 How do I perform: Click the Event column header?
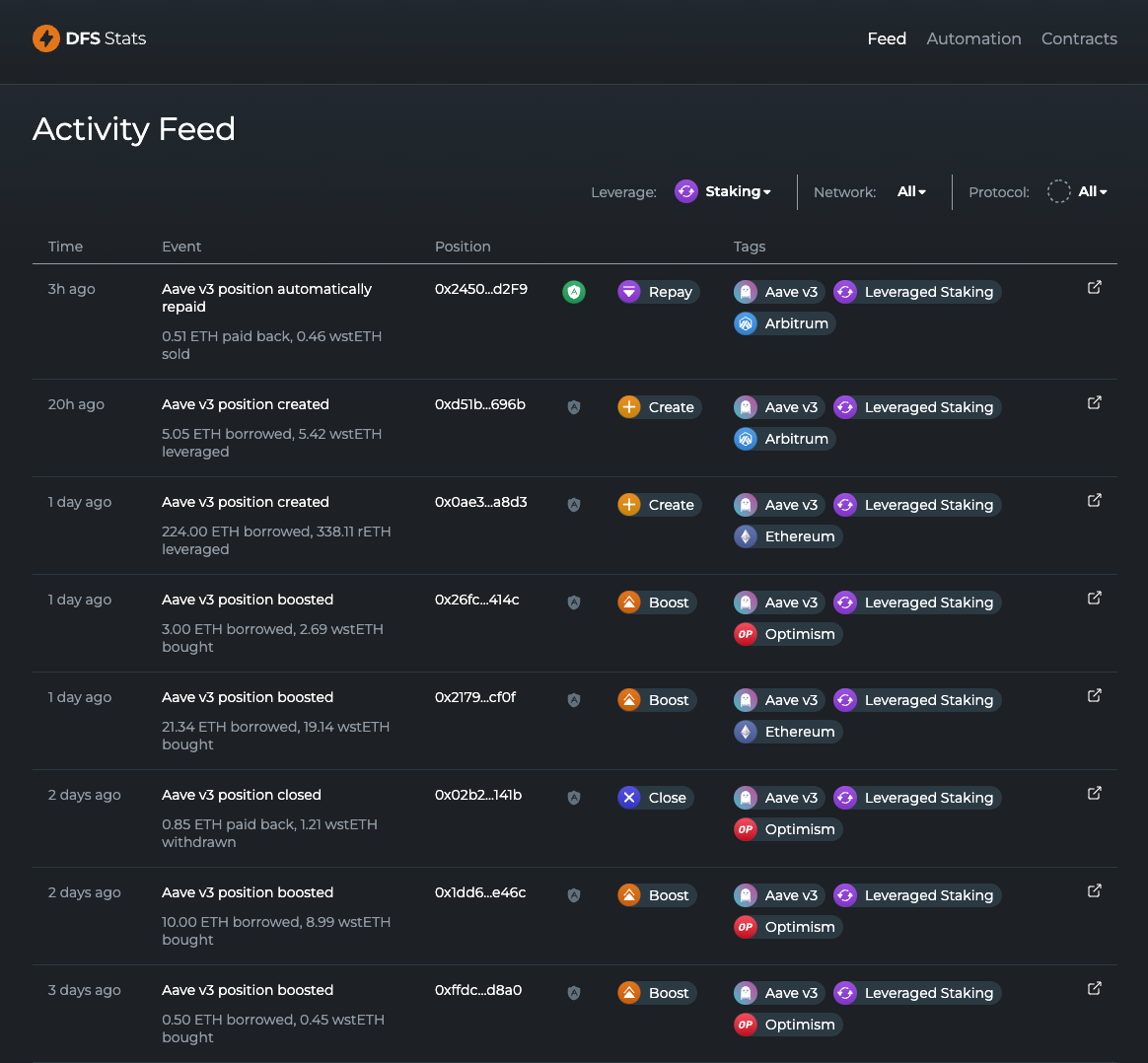[180, 247]
